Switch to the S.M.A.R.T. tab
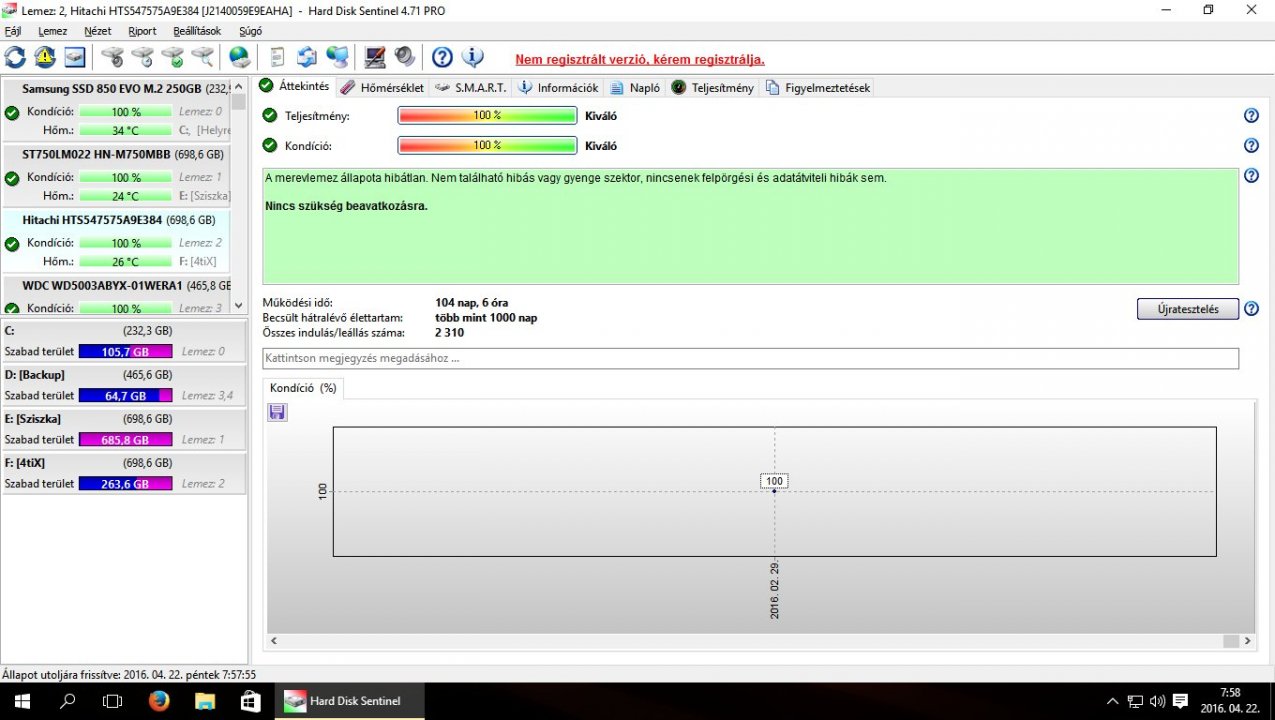This screenshot has height=720, width=1275. (471, 87)
